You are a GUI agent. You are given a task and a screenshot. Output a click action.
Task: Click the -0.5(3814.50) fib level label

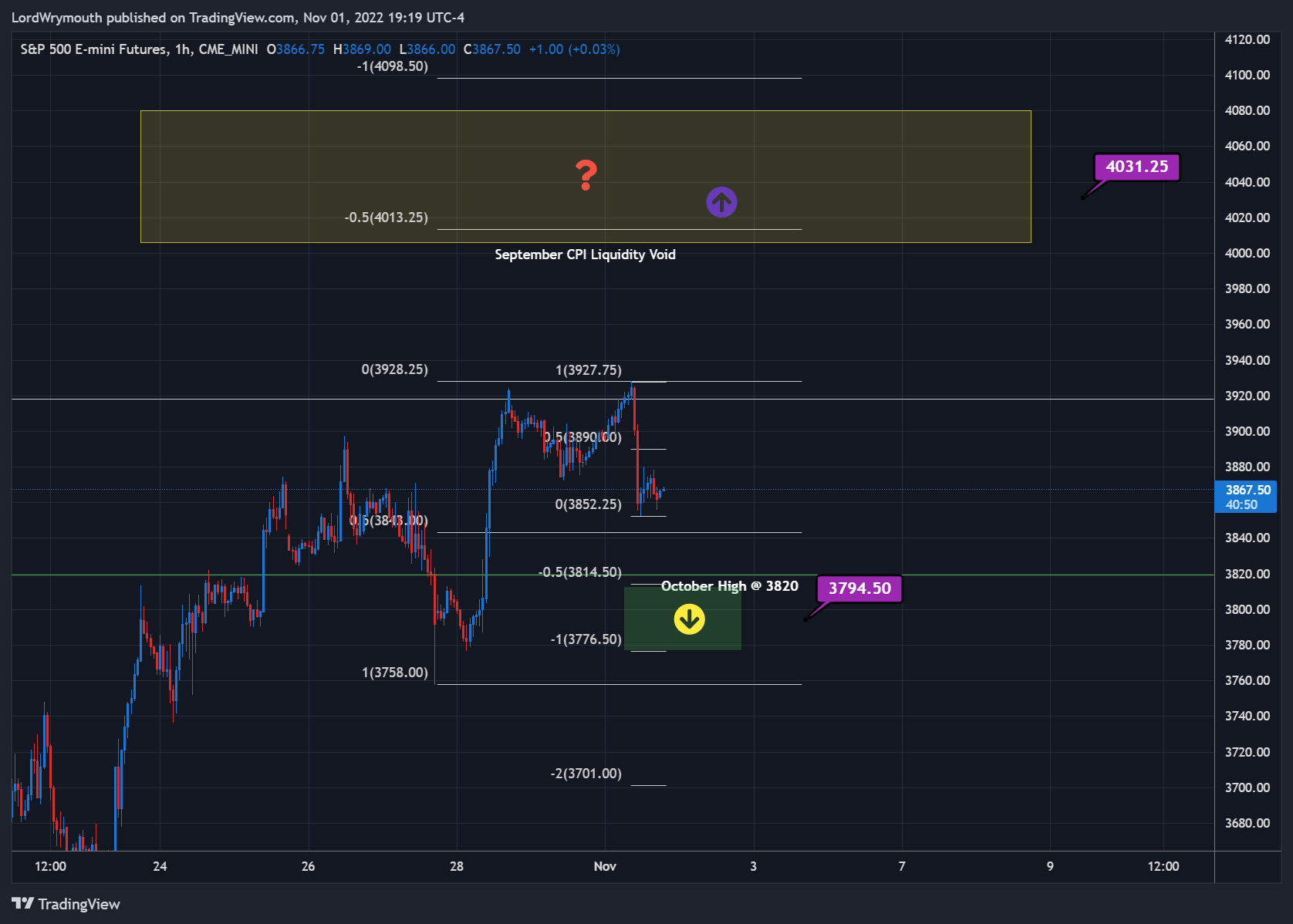pos(580,572)
